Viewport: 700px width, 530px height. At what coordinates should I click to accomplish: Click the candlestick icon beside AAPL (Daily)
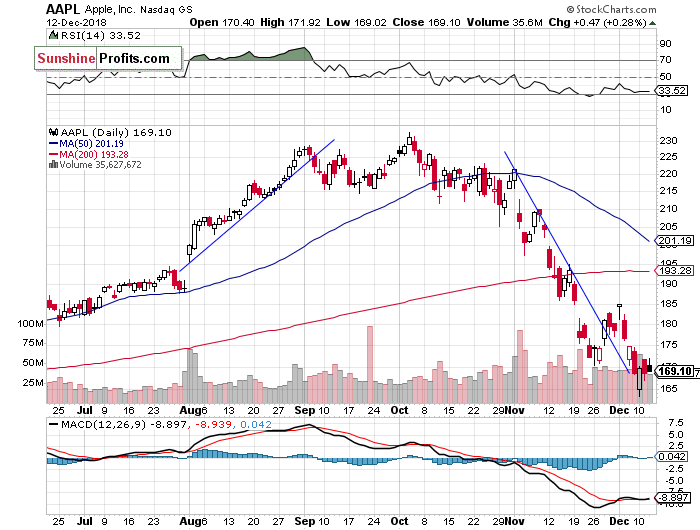coord(54,133)
